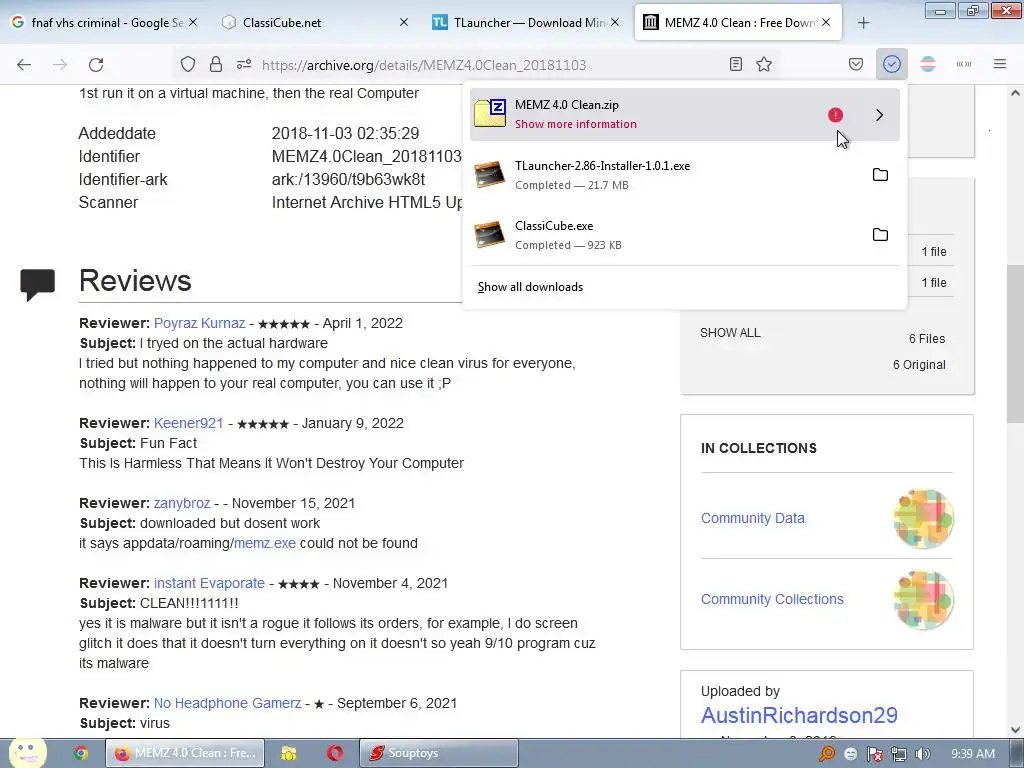Click the volume speaker tray icon

(922, 754)
